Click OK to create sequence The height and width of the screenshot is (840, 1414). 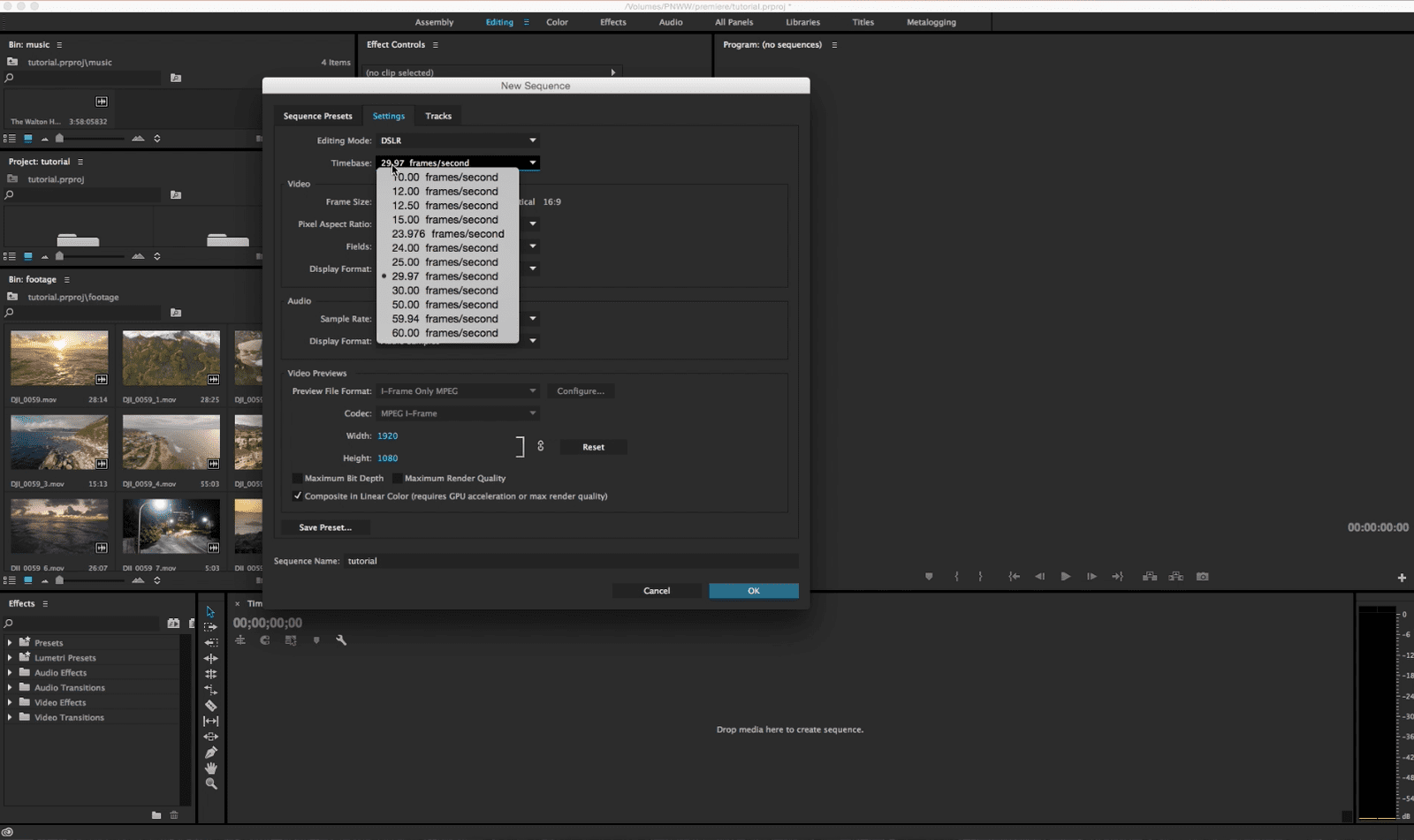click(x=753, y=591)
